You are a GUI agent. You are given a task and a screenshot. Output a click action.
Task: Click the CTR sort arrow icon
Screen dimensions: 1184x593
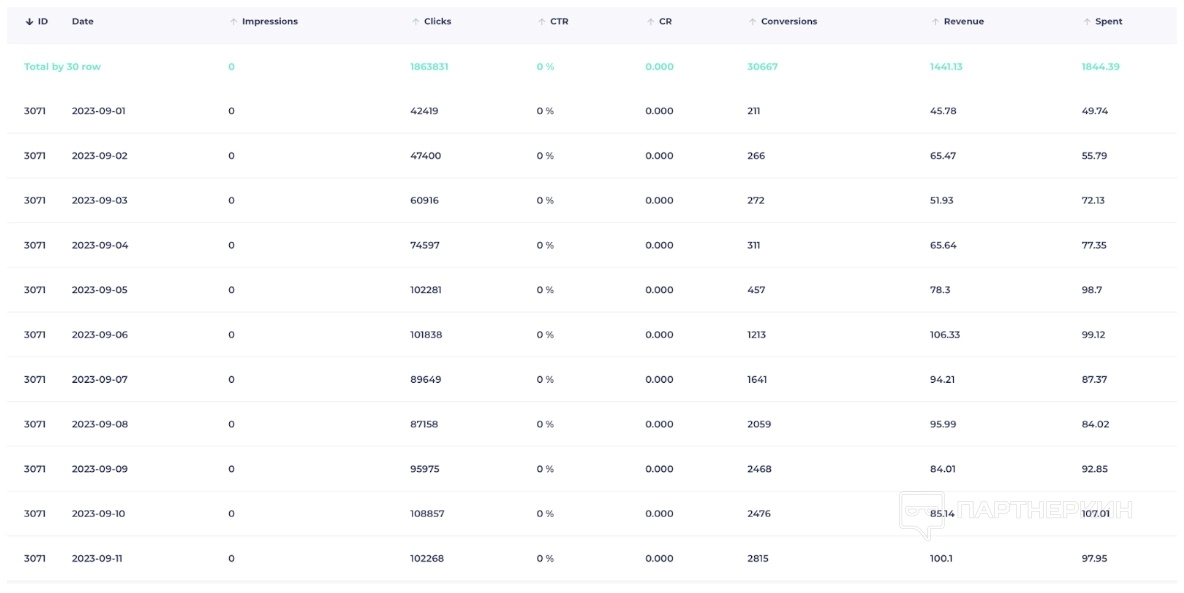point(541,22)
